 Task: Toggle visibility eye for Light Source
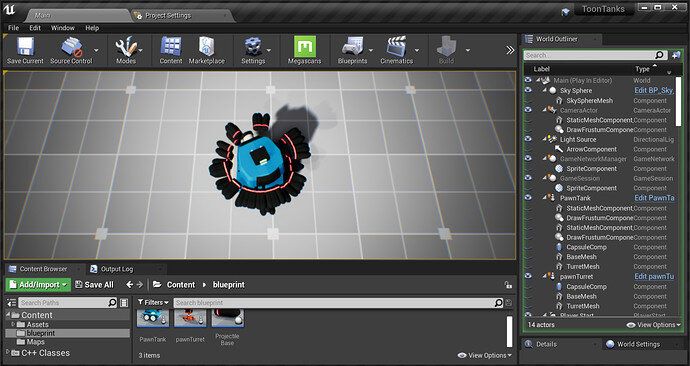[528, 139]
